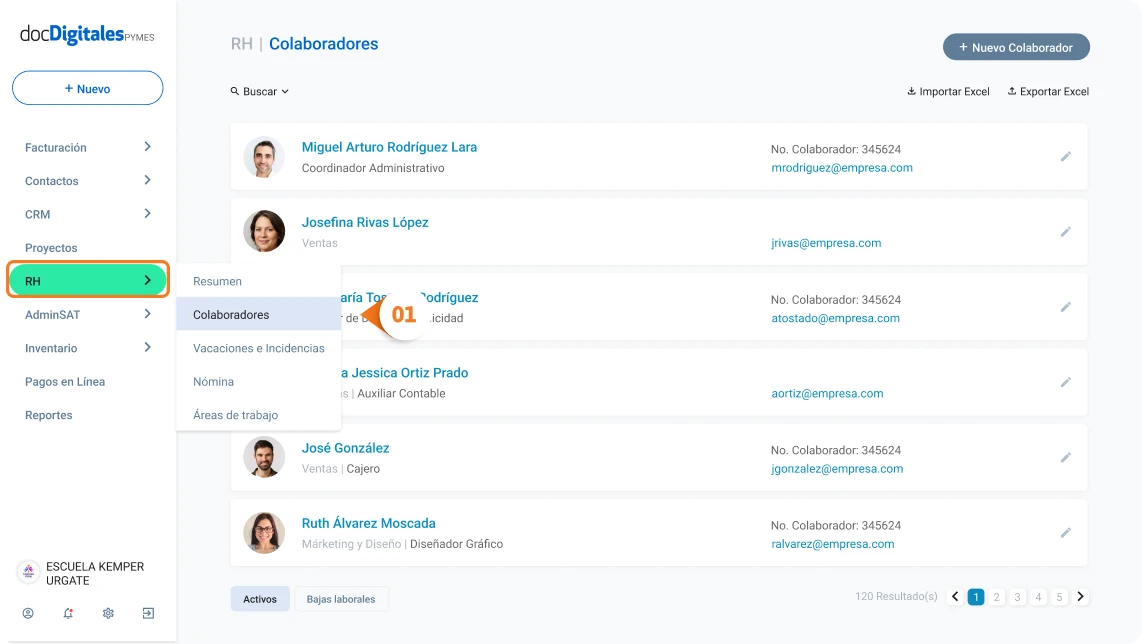The image size is (1142, 644).
Task: Expand the Buscar search dropdown
Action: point(259,91)
